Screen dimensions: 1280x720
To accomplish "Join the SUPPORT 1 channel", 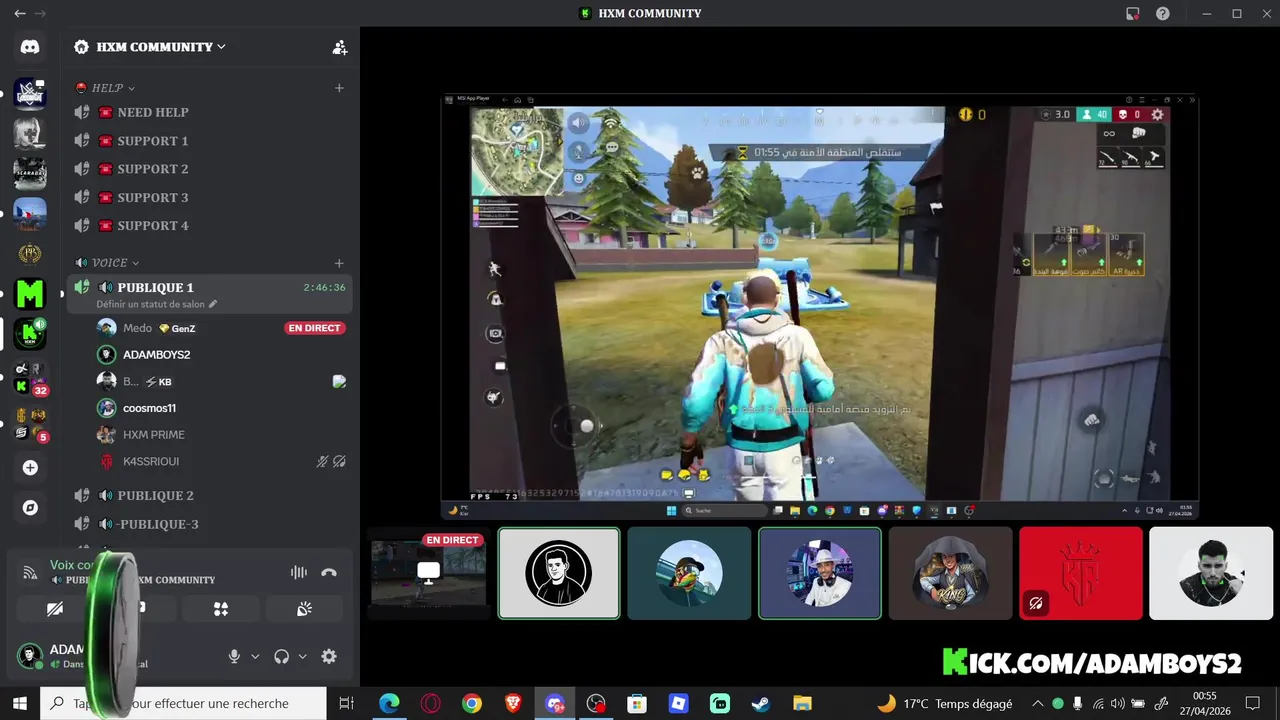I will 210,141.
